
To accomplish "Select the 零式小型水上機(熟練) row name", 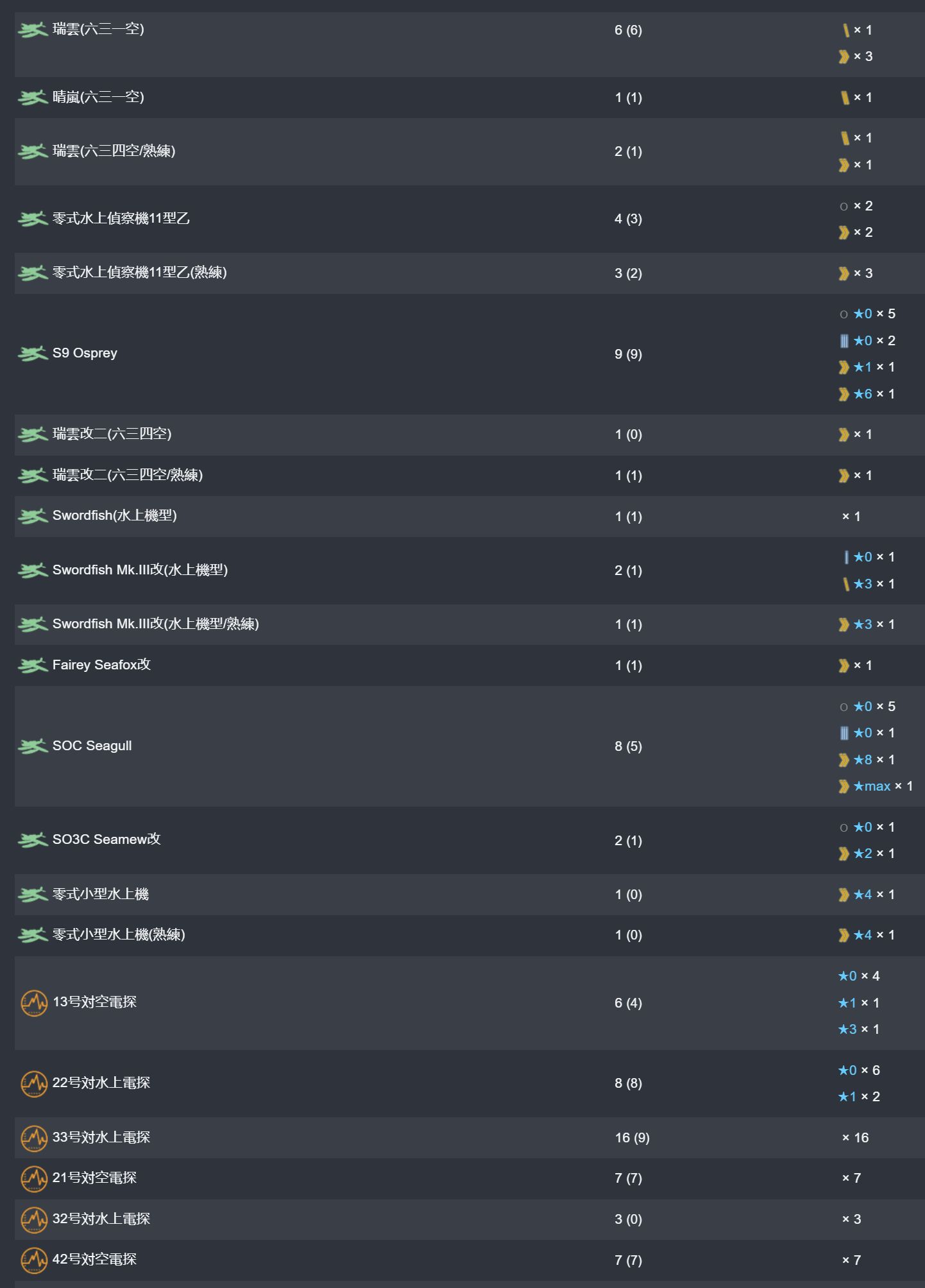I will point(119,935).
